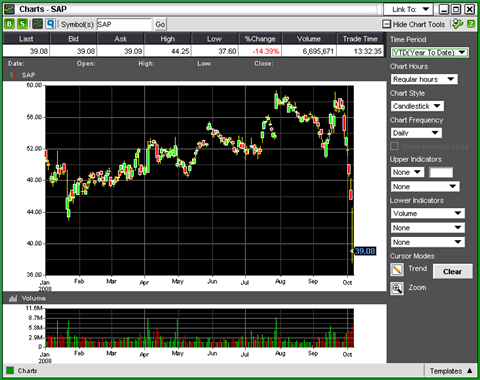Click the 37.60 low value
The height and width of the screenshot is (380, 480).
(x=227, y=51)
